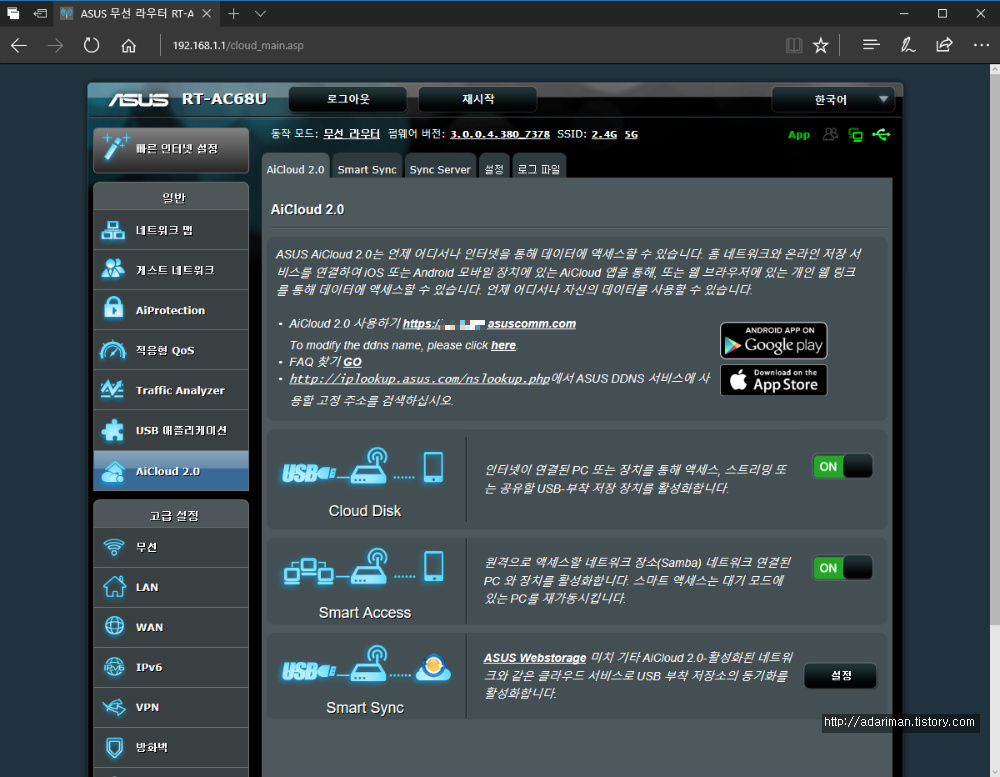Click the USB status icon in header
Viewport: 1000px width, 777px height.
coord(881,135)
